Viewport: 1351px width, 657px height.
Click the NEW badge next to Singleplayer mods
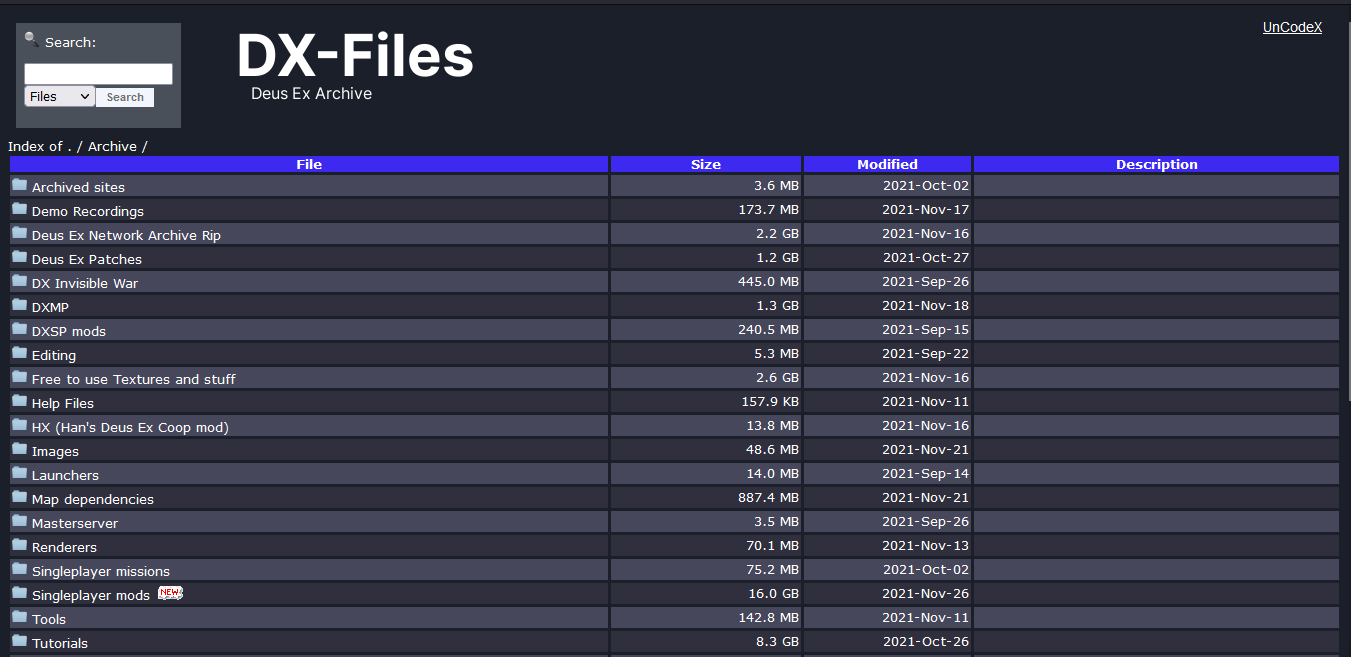pyautogui.click(x=170, y=593)
